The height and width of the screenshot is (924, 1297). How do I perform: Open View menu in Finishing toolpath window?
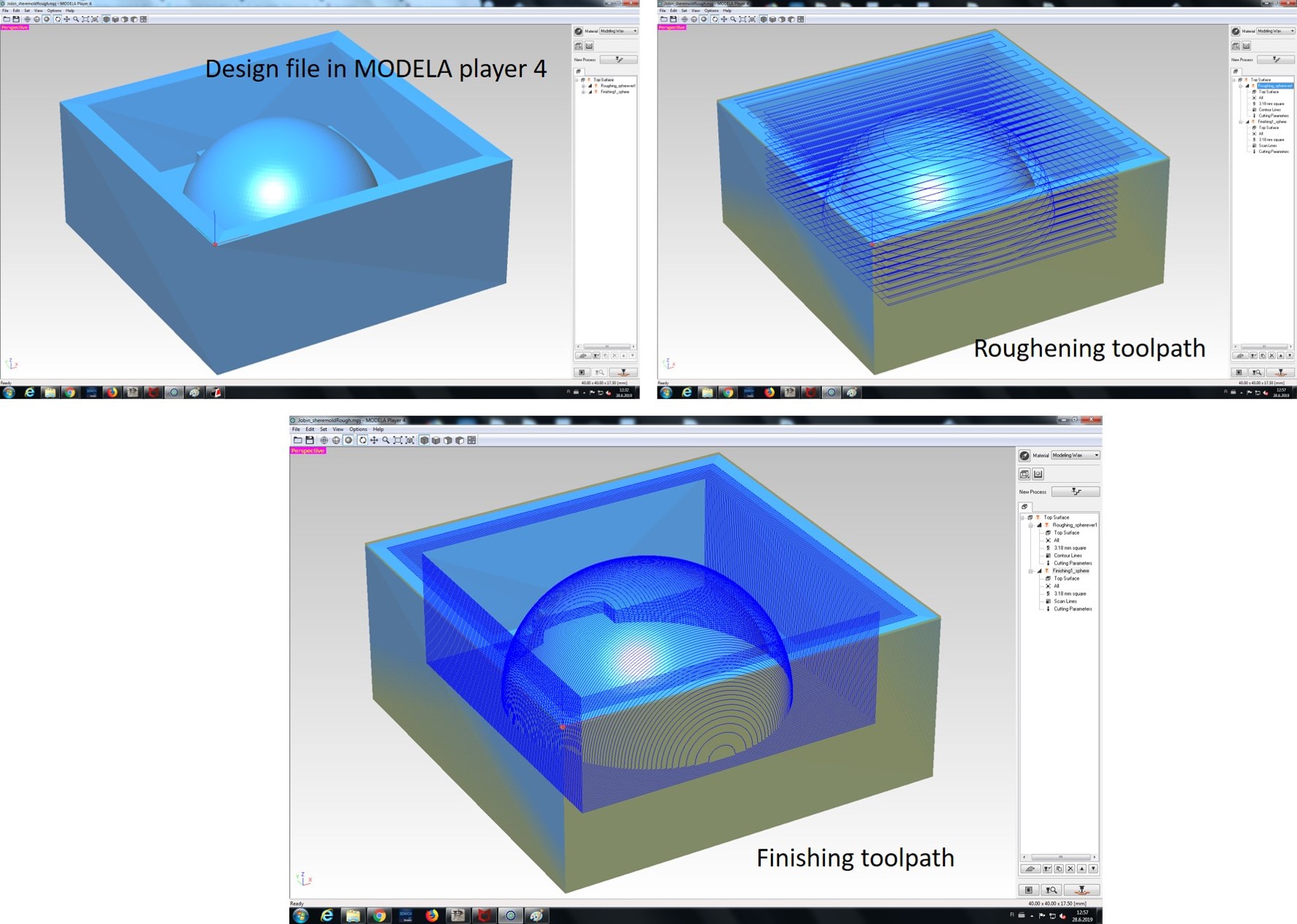338,429
